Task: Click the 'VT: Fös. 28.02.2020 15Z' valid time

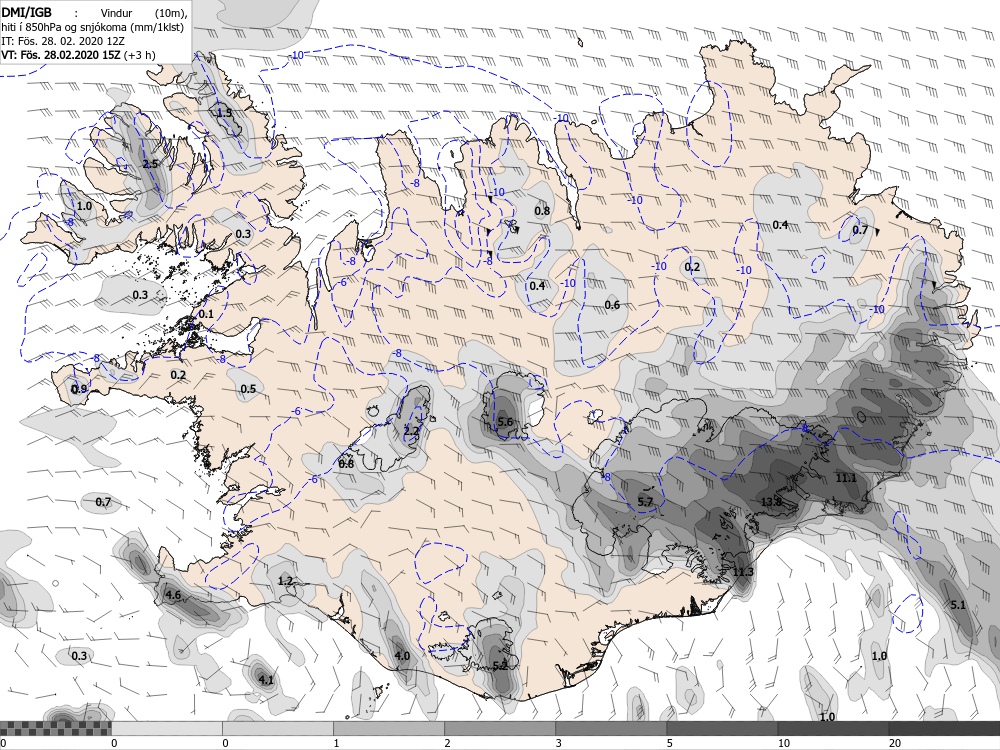Action: click(x=61, y=55)
